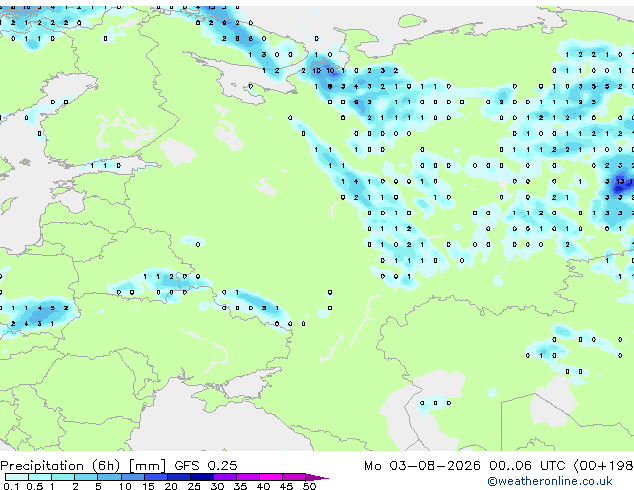The height and width of the screenshot is (490, 634).
Task: Pick the 30–35 mm purple legend swatch
Action: click(224, 477)
